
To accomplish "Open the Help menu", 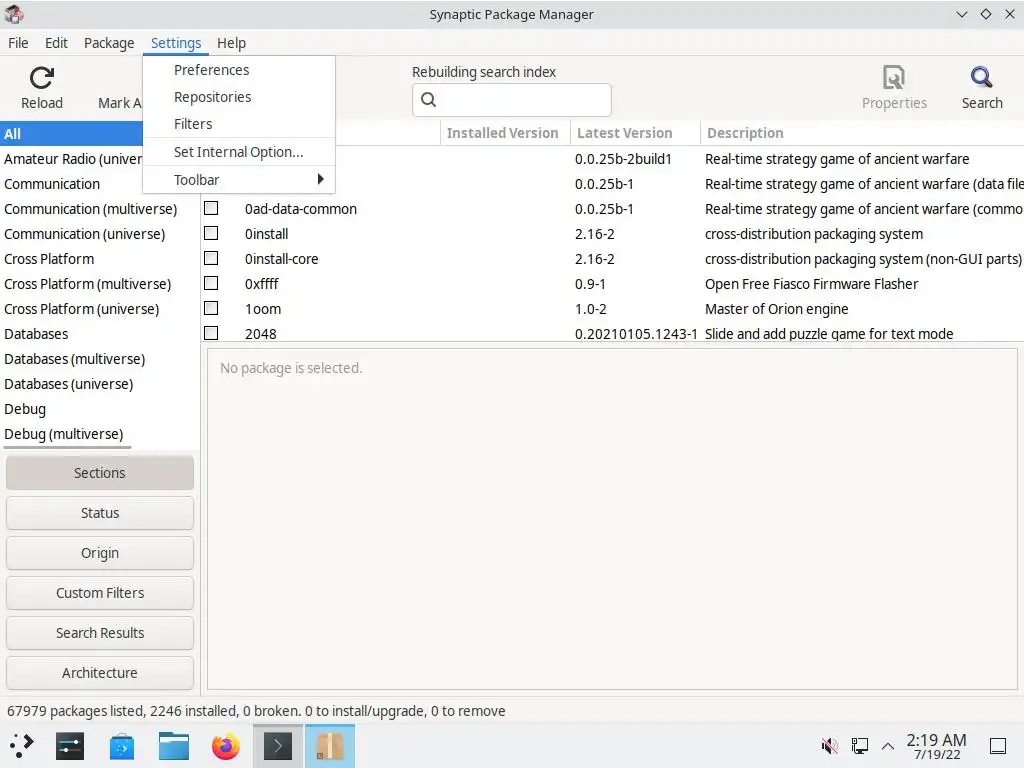I will click(231, 43).
